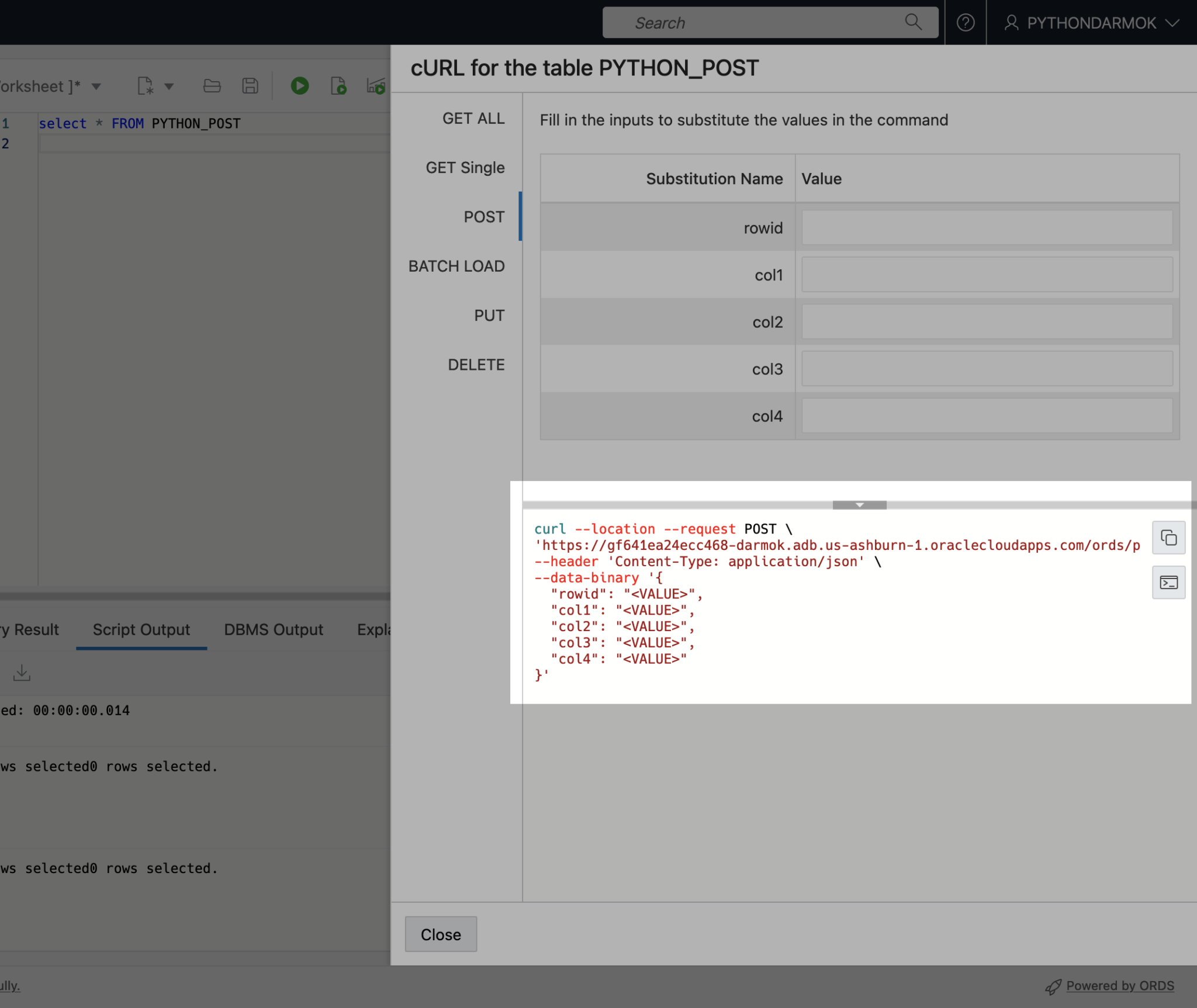Open the Explain Plan chart icon

376,86
